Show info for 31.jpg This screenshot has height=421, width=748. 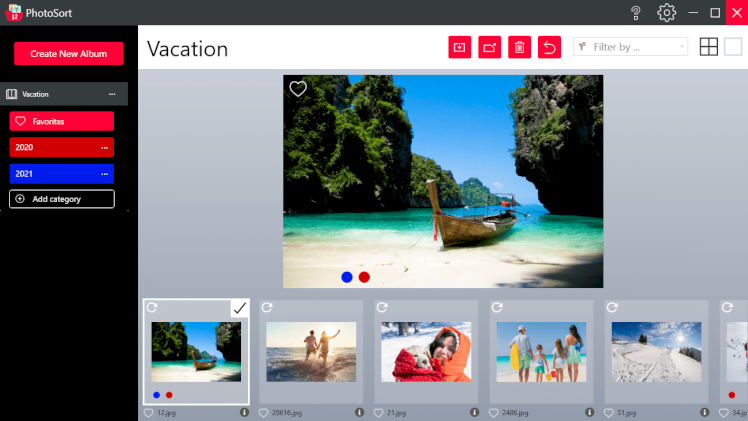[705, 412]
